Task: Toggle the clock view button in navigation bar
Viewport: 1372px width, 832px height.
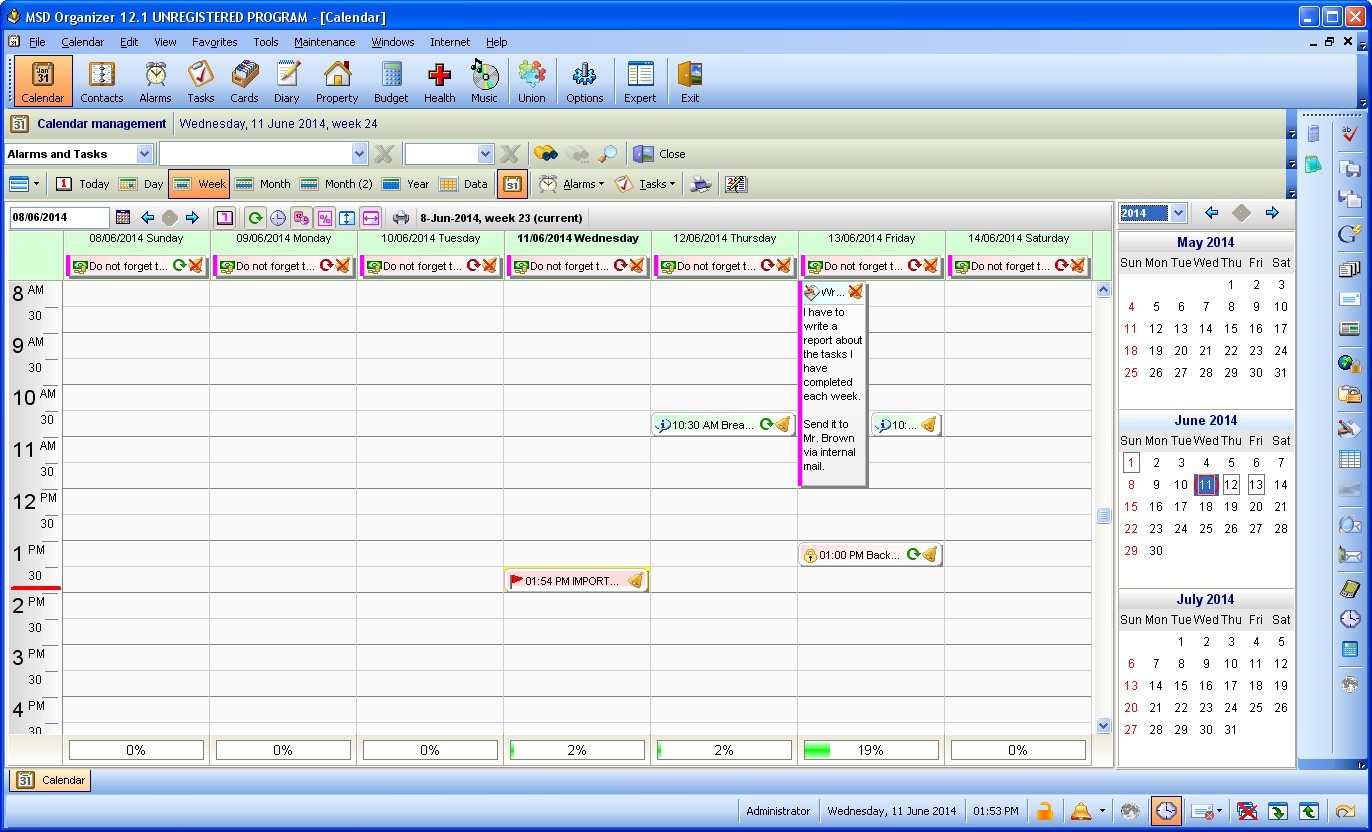Action: click(278, 217)
